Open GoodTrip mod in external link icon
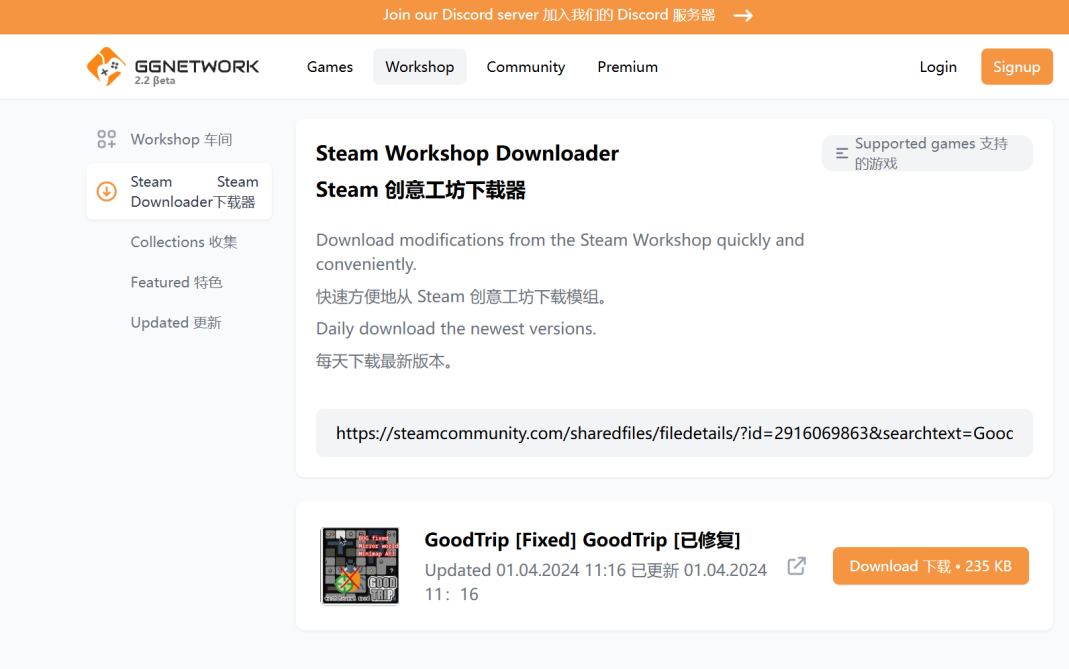 click(x=796, y=566)
